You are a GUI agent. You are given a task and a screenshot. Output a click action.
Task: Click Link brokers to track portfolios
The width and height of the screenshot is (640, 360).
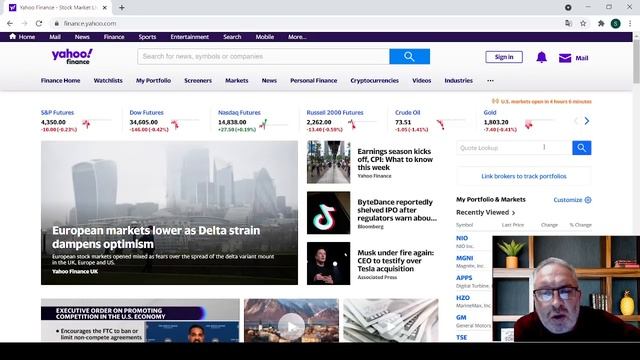coord(524,176)
